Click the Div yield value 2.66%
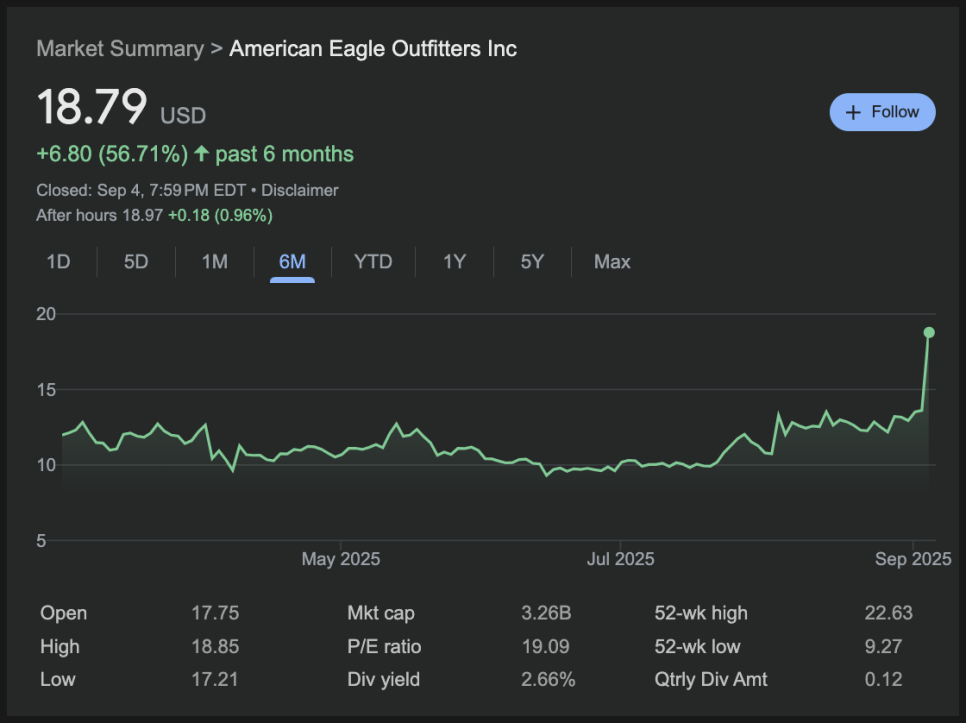966x723 pixels. click(548, 679)
